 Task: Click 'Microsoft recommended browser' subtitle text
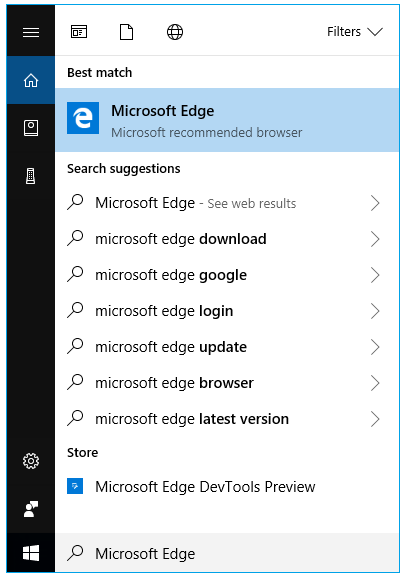[207, 133]
